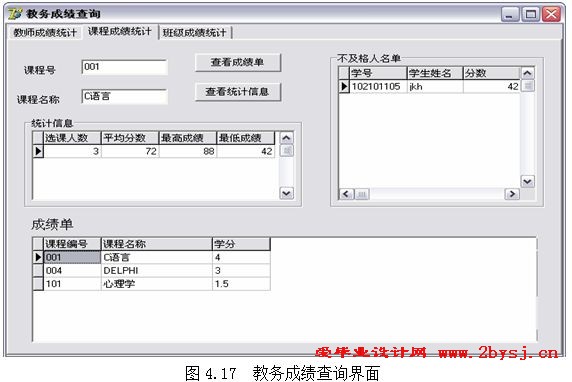The width and height of the screenshot is (572, 382).
Task: Click the 学分 column header
Action: 241,244
